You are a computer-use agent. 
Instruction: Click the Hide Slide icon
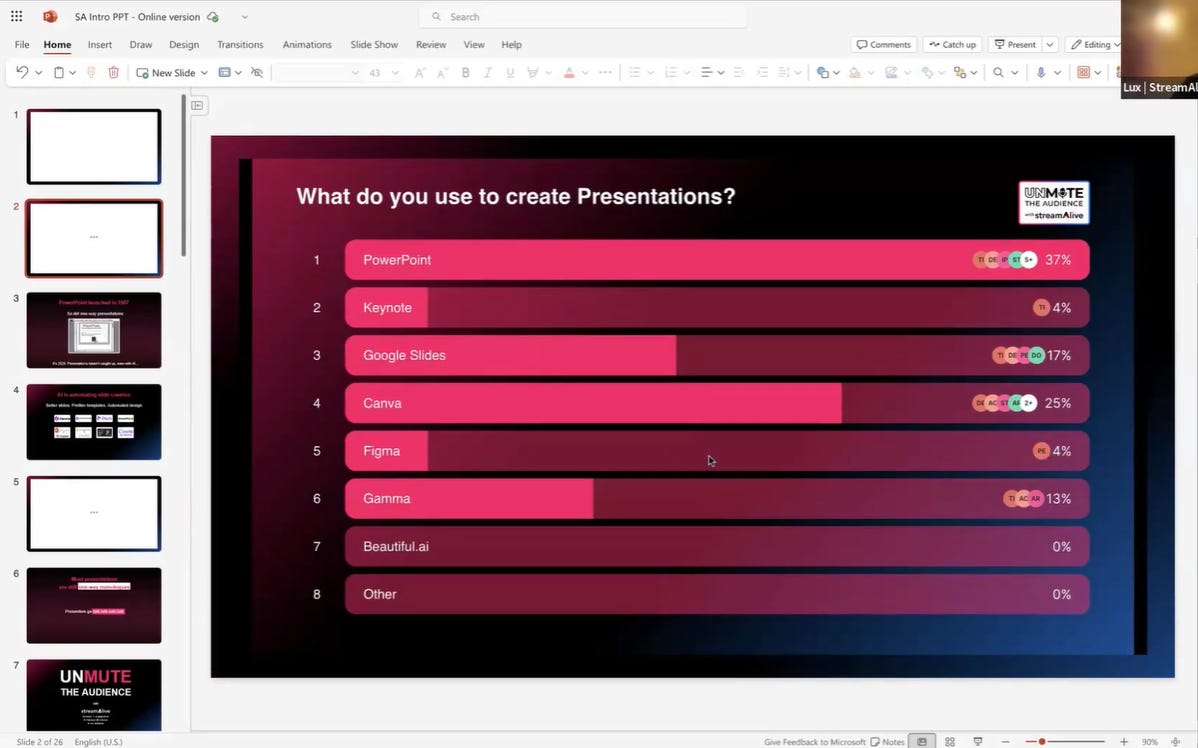tap(257, 73)
